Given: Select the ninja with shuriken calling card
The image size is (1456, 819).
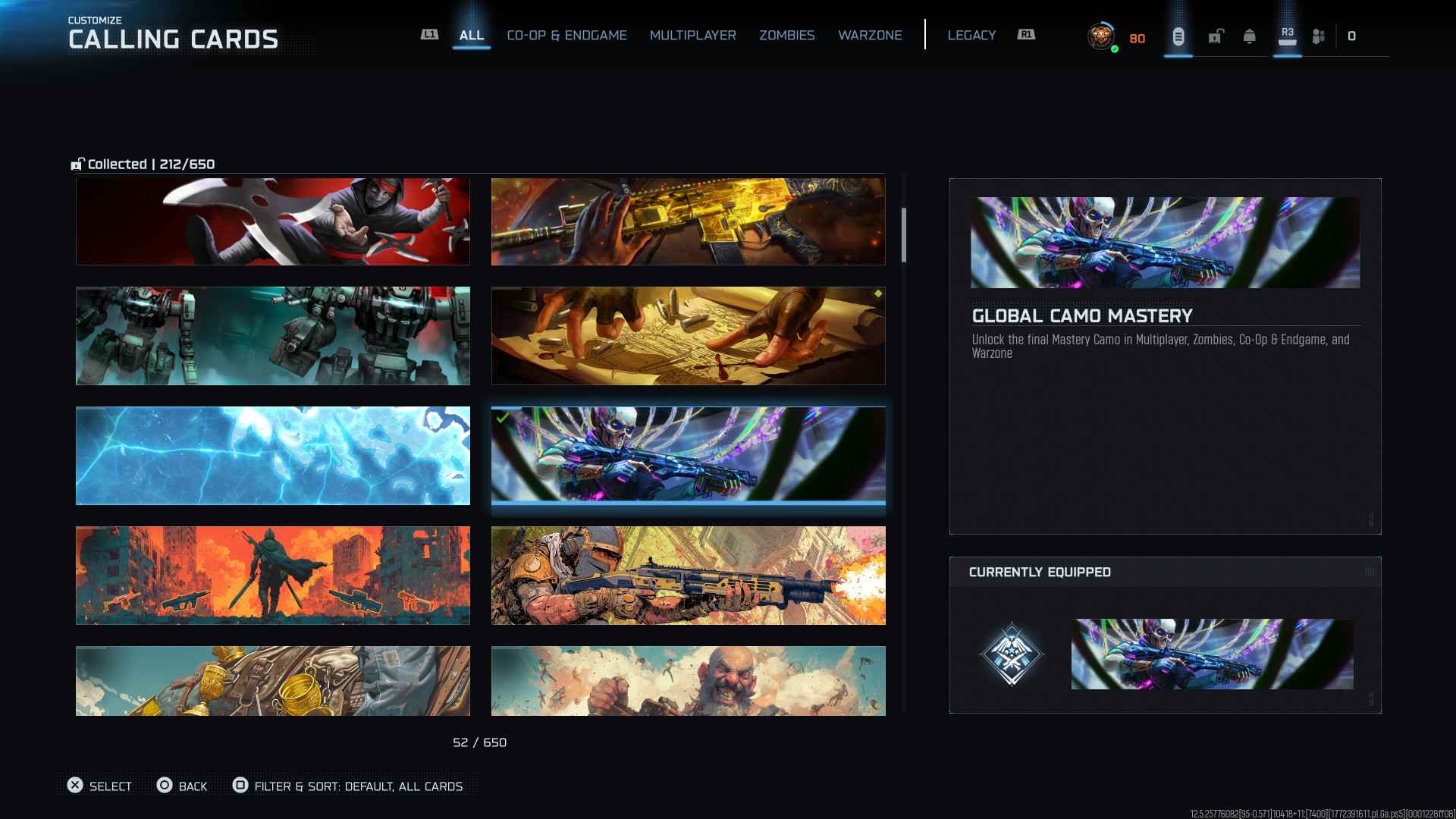Looking at the screenshot, I should pos(272,221).
